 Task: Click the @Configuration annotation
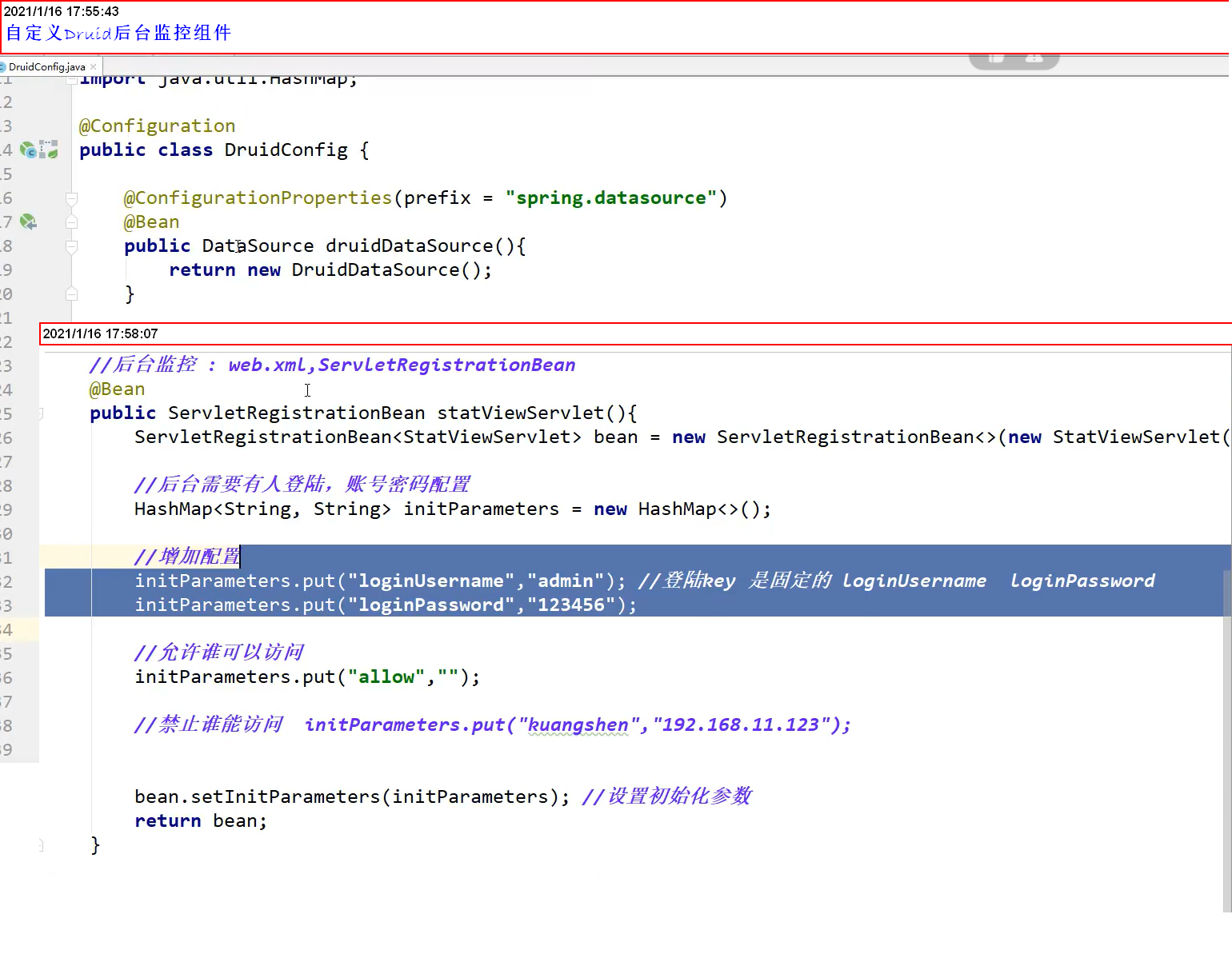pos(157,126)
